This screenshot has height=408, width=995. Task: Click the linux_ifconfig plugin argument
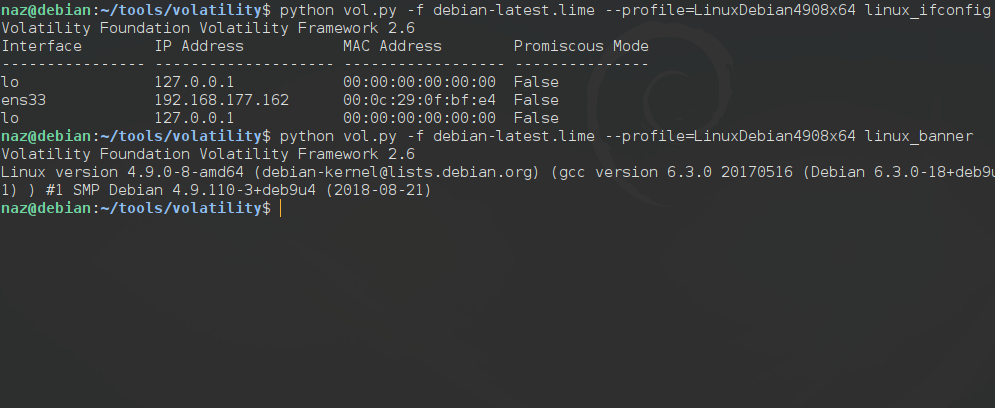(928, 10)
